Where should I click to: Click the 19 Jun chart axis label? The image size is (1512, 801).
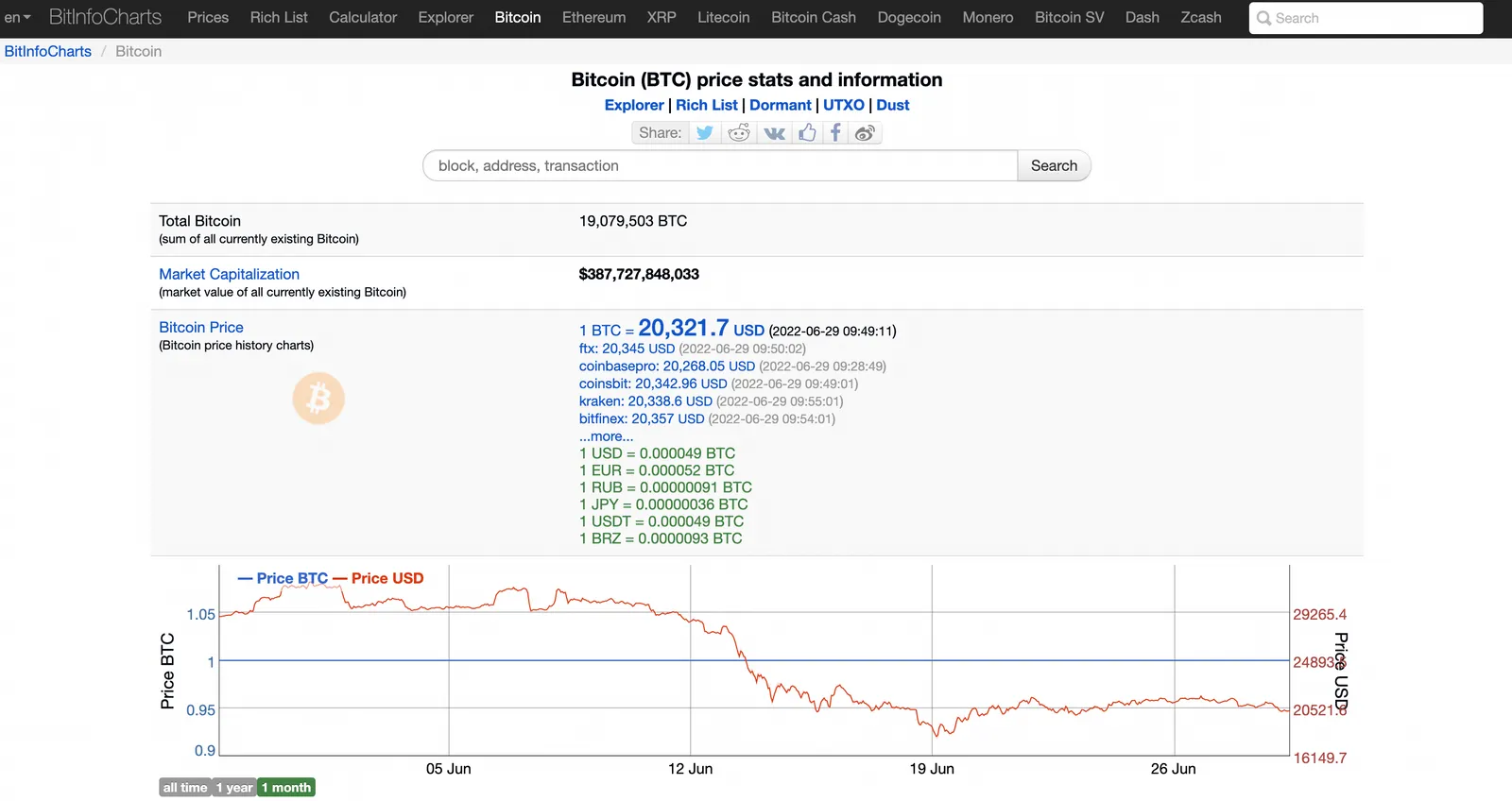tap(932, 769)
